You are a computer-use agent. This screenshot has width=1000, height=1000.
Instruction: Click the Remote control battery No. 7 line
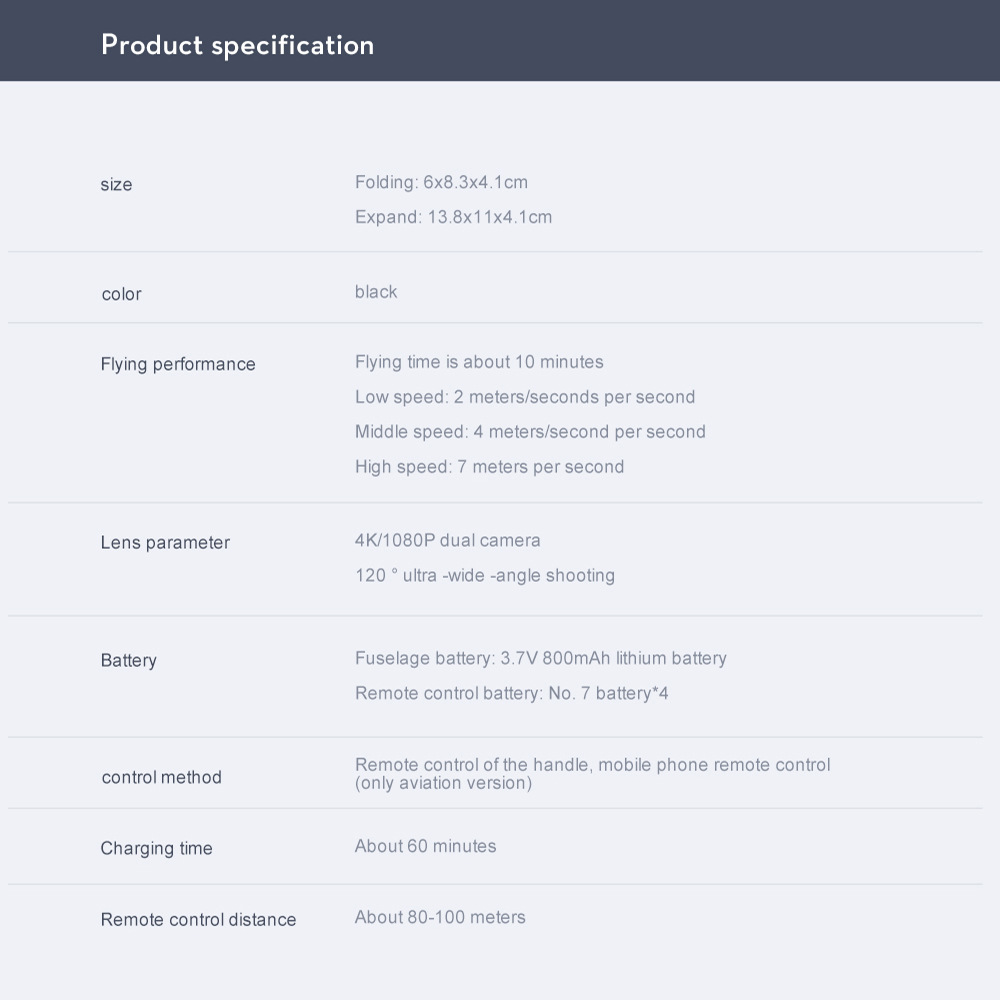511,693
